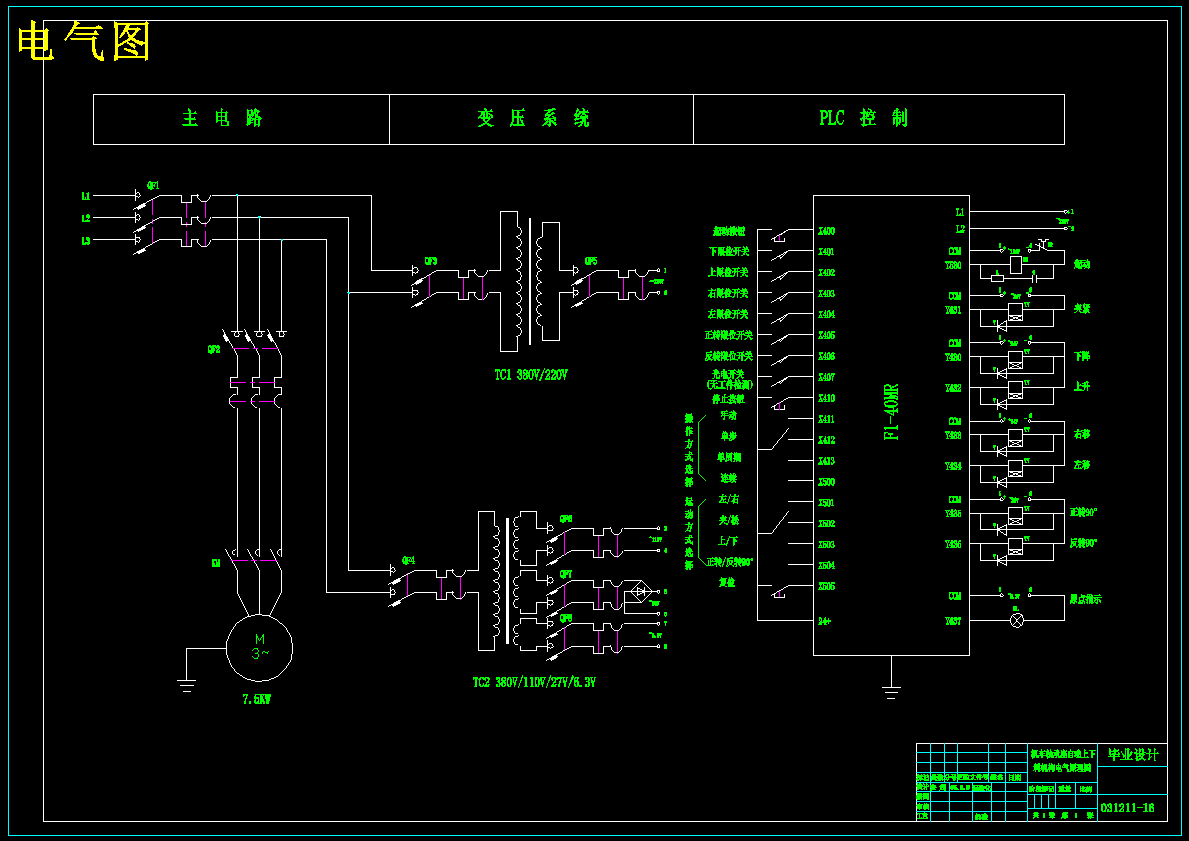
Task: Click drawing number 031211-16
Action: [1127, 808]
